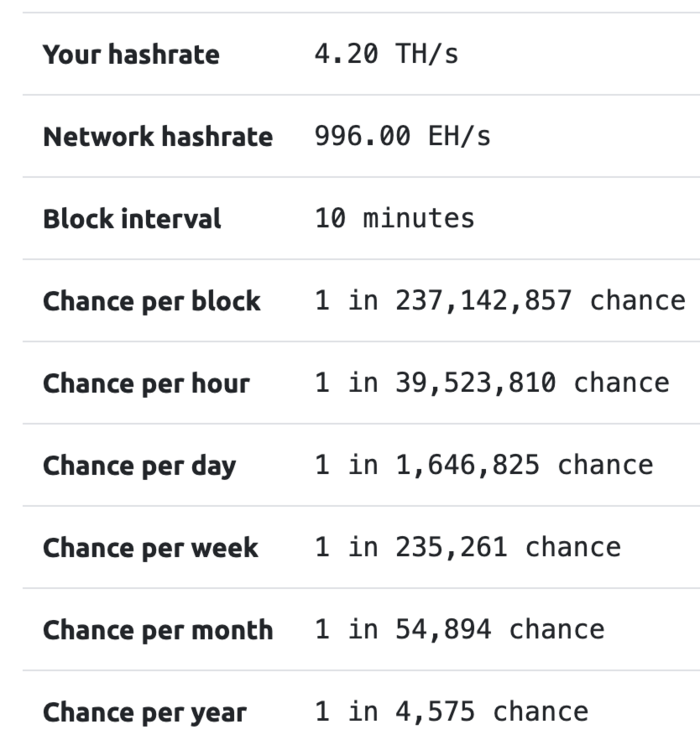The image size is (700, 740).
Task: Select the '1 in 54,894 chance' text
Action: 460,630
